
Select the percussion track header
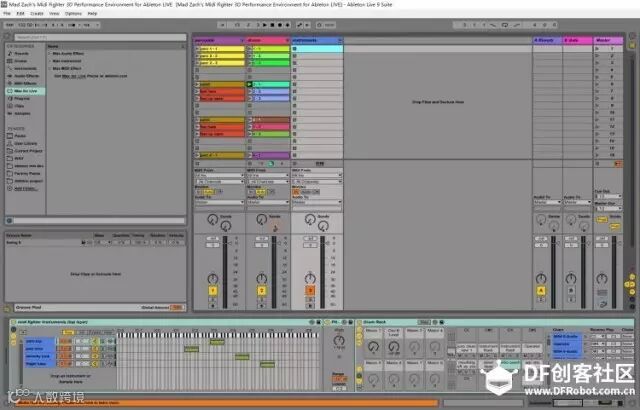(x=218, y=40)
